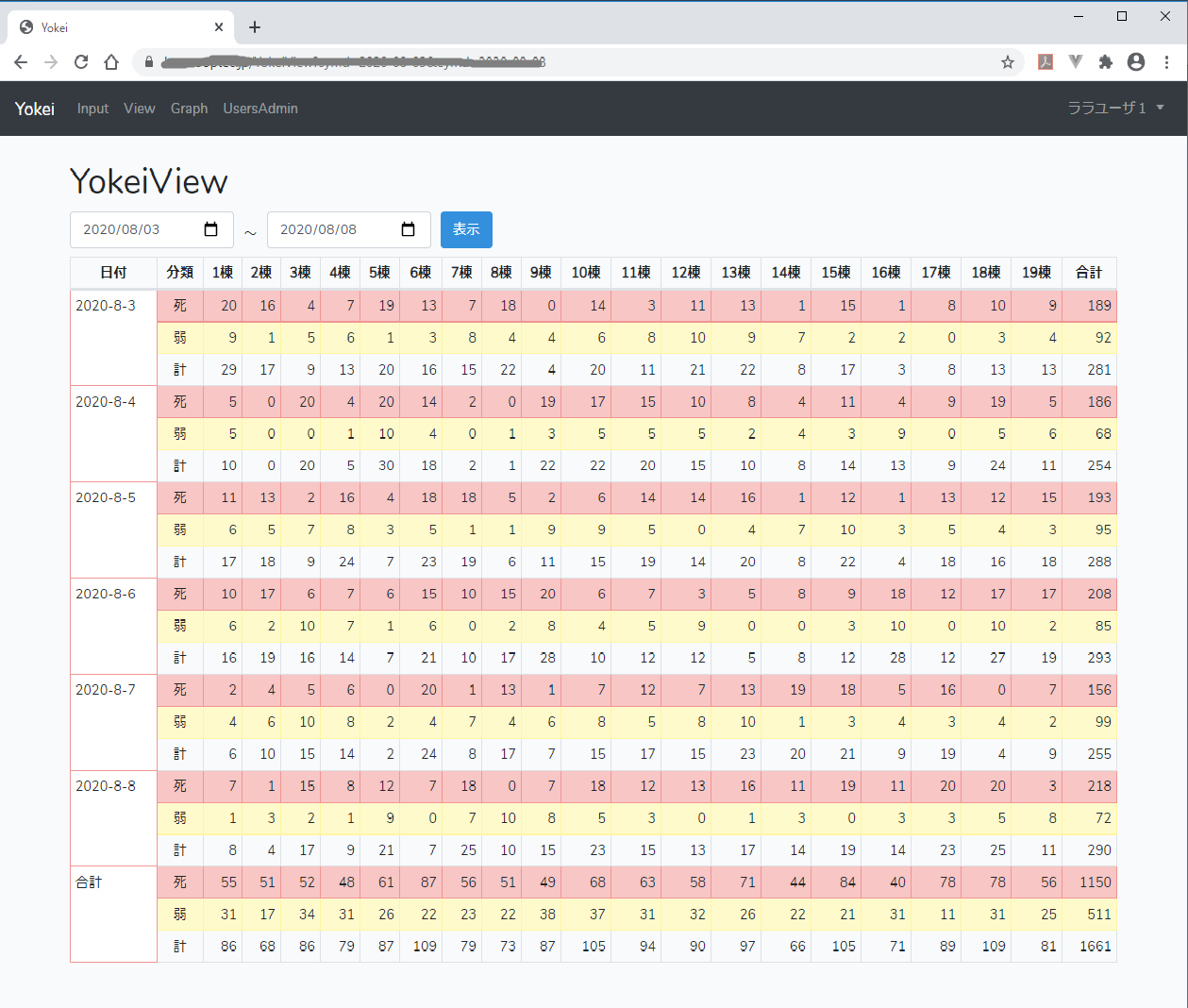Image resolution: width=1188 pixels, height=1008 pixels.
Task: Open the UsersAdmin navigation link
Action: [260, 109]
